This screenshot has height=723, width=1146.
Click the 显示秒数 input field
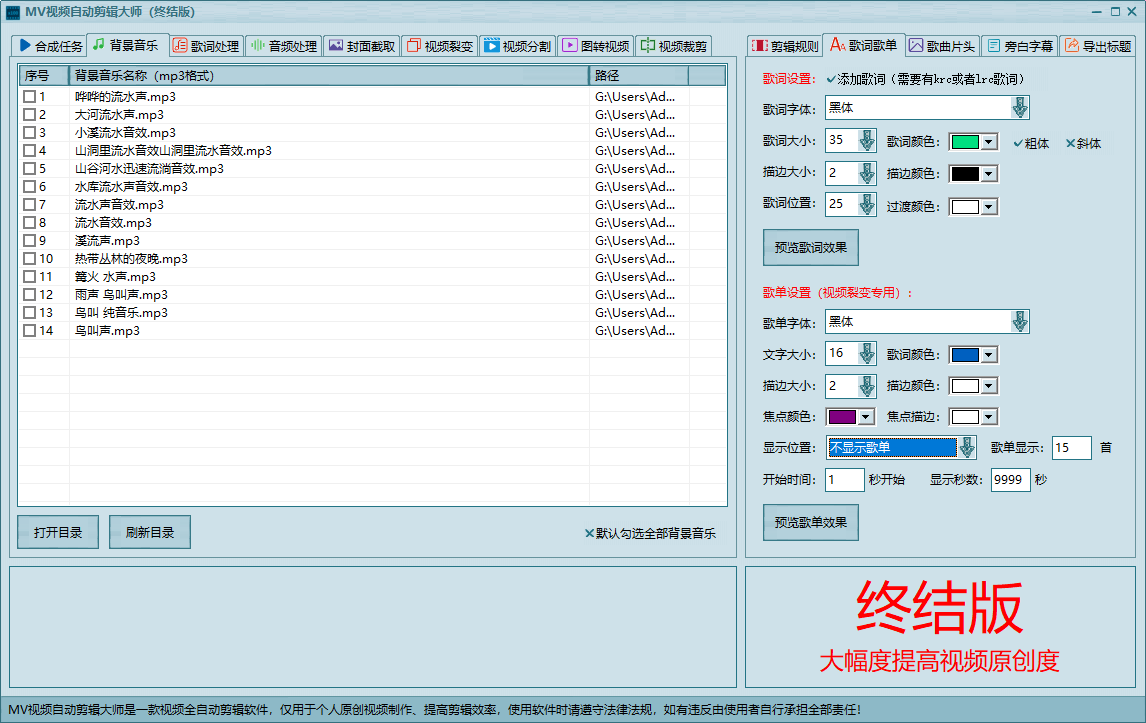click(1010, 480)
